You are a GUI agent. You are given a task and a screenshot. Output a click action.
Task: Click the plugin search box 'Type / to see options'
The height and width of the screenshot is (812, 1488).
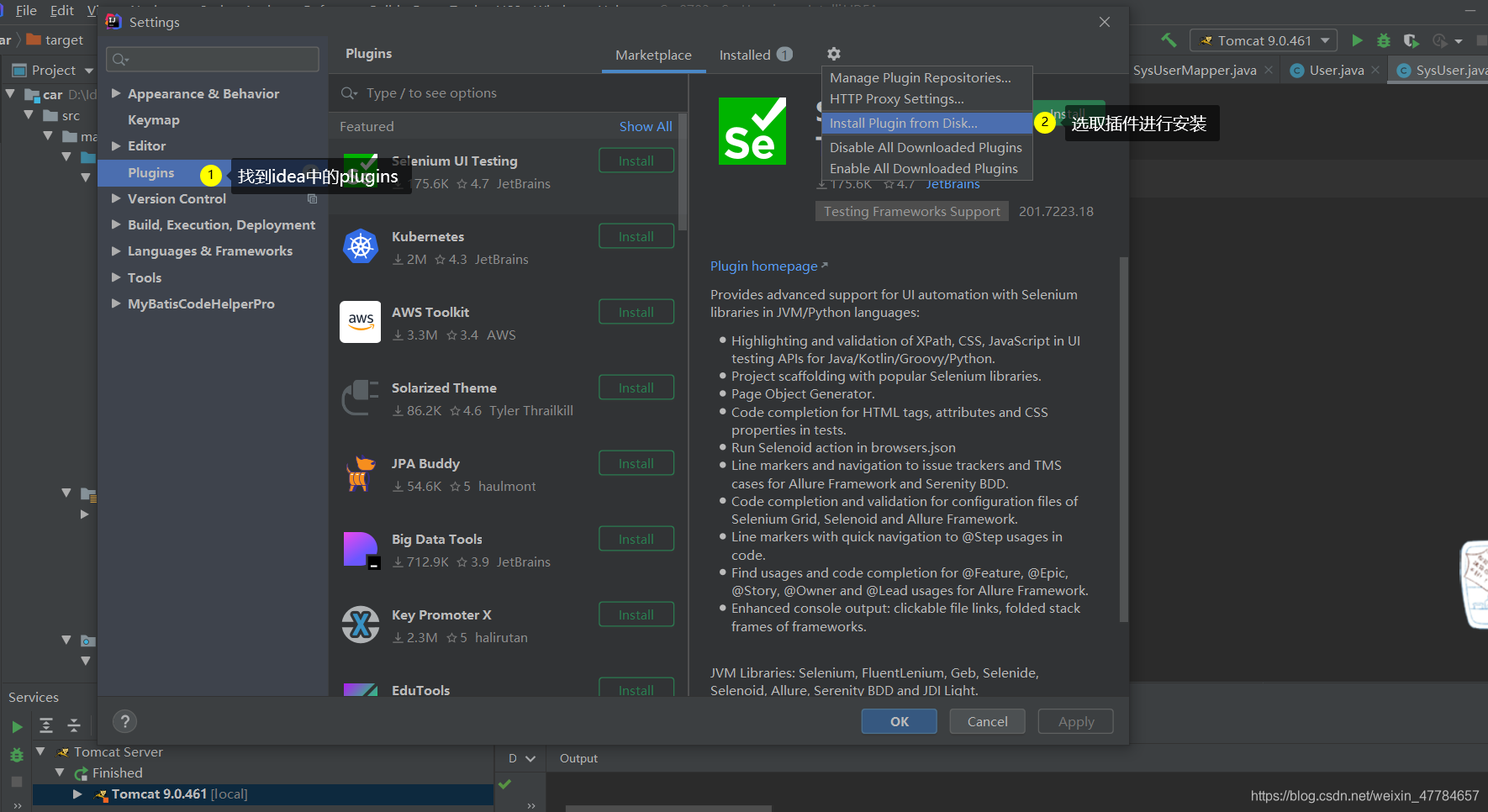[509, 92]
